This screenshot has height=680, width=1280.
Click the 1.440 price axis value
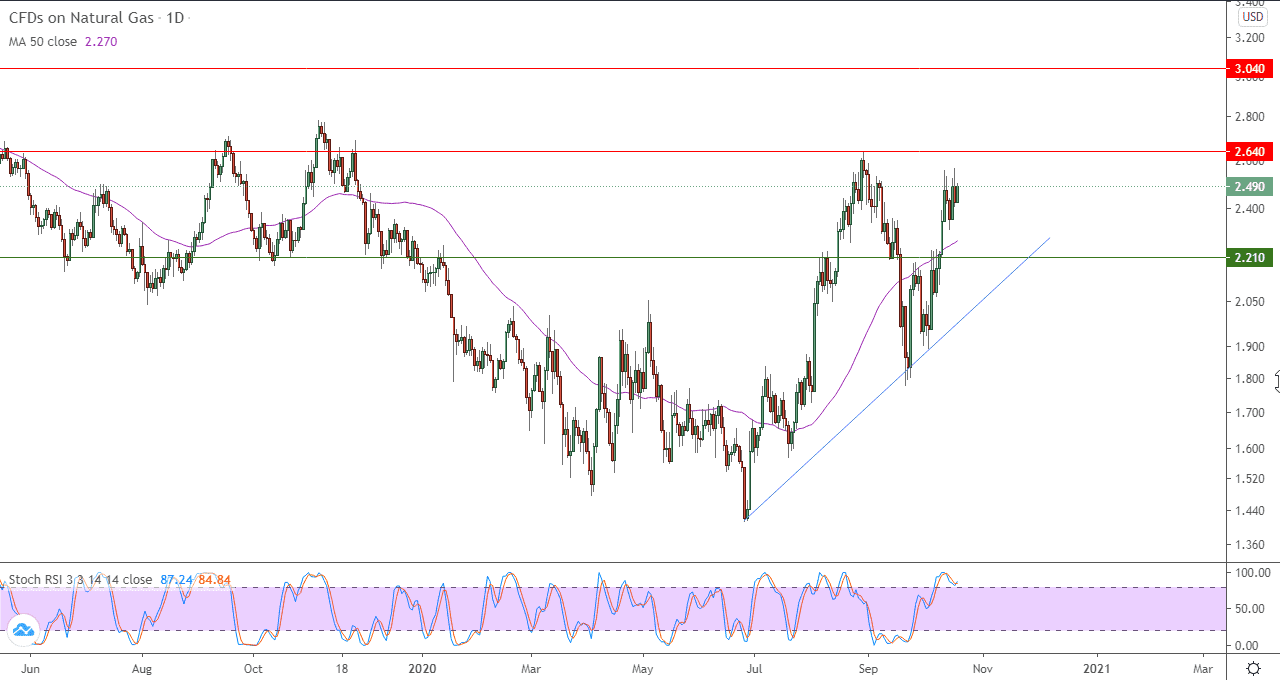[1251, 511]
